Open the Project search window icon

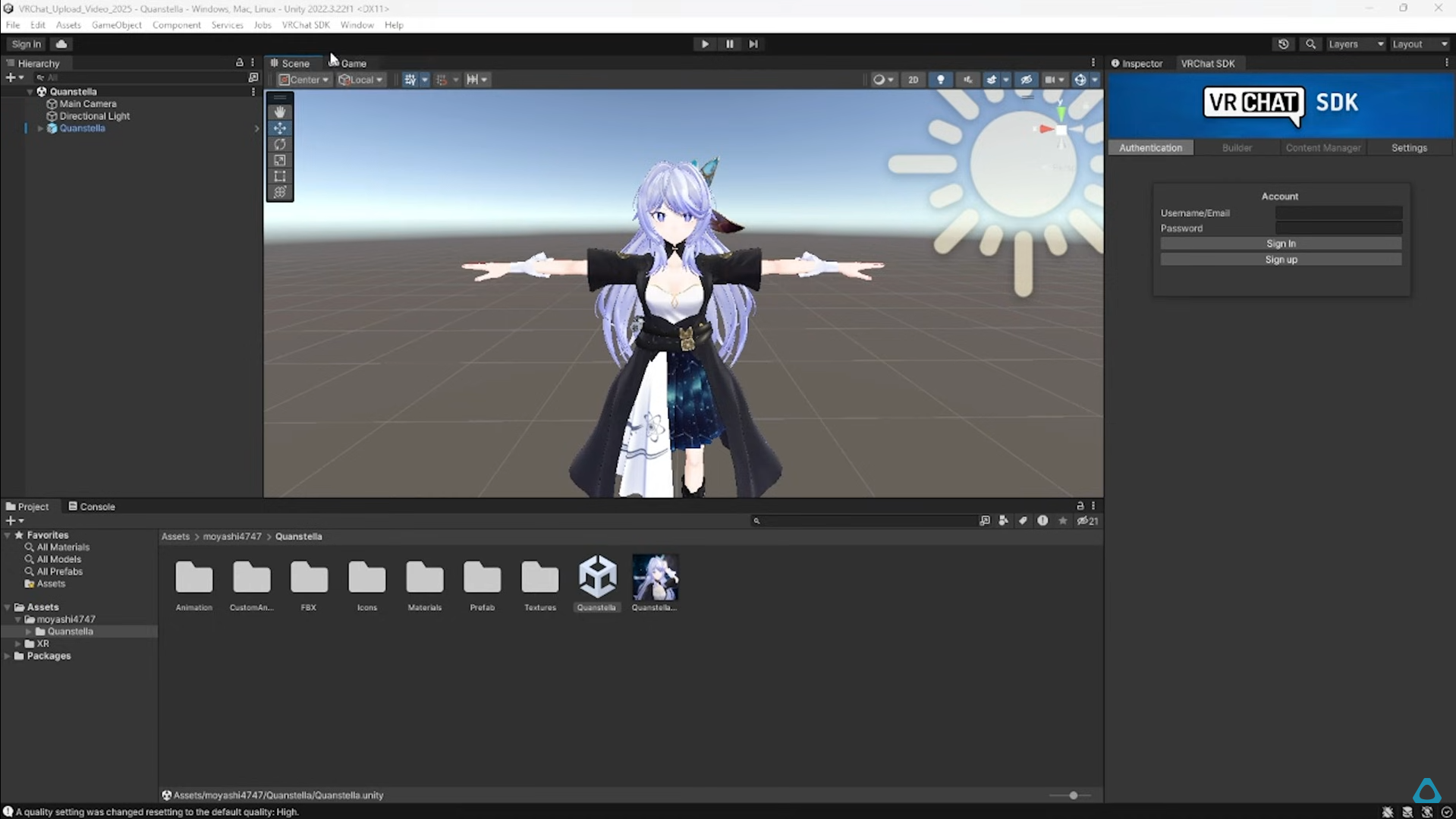[984, 521]
